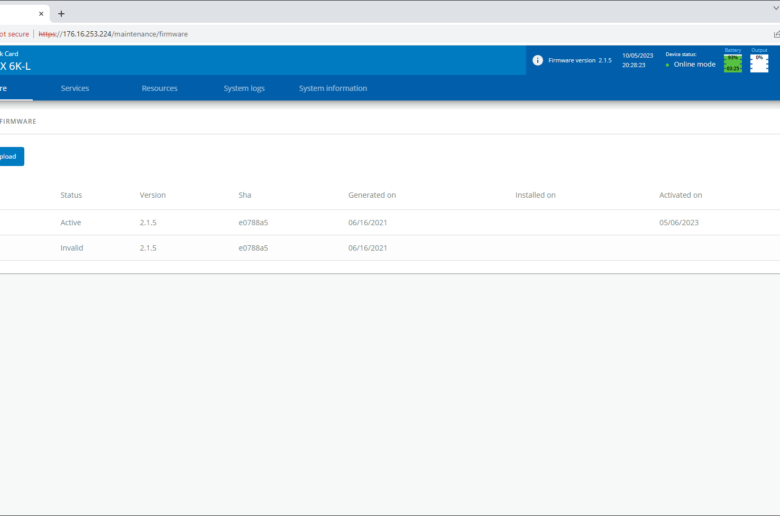Click the Battery status indicator icon
The width and height of the screenshot is (780, 516).
pyautogui.click(x=732, y=63)
